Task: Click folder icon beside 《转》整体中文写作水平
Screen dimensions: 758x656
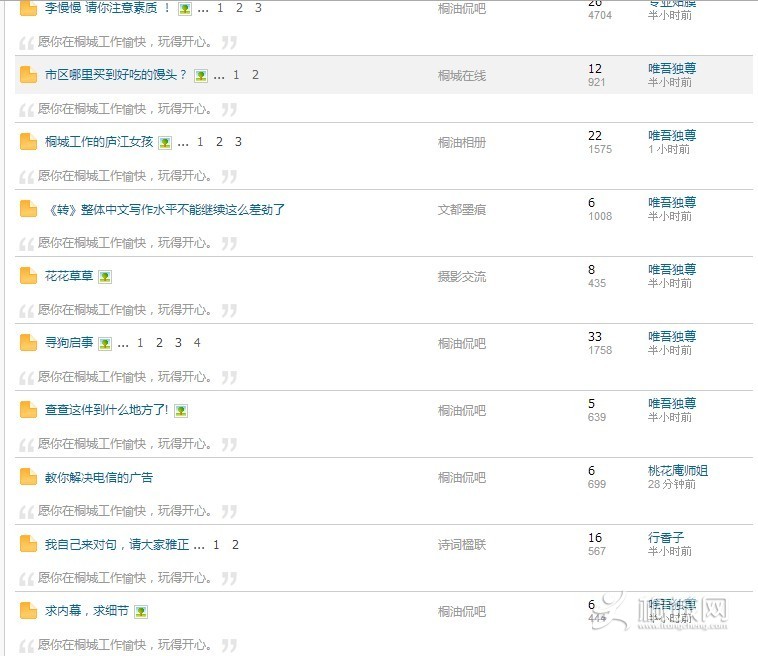Action: pyautogui.click(x=29, y=209)
